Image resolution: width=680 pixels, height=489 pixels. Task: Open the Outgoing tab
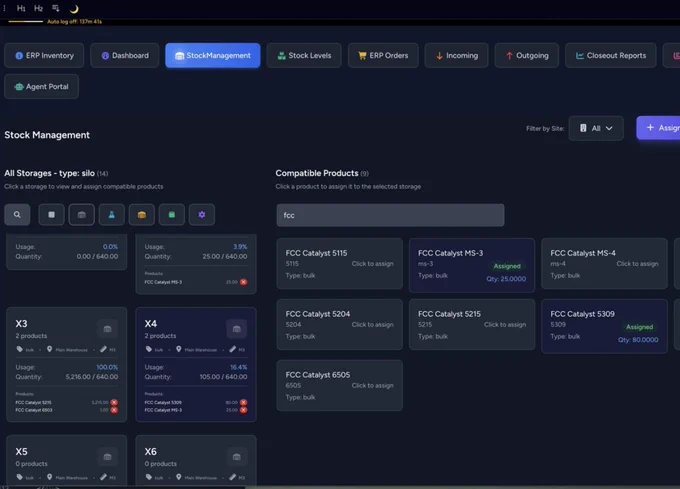click(527, 55)
